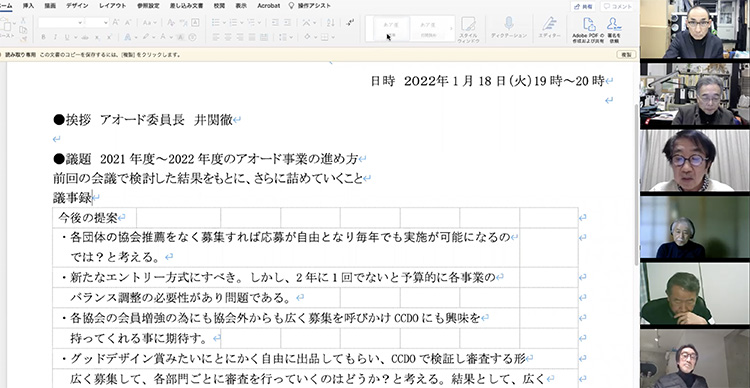750x388 pixels.
Task: Click the Clear Formatting eraser icon
Action: [x=171, y=22]
